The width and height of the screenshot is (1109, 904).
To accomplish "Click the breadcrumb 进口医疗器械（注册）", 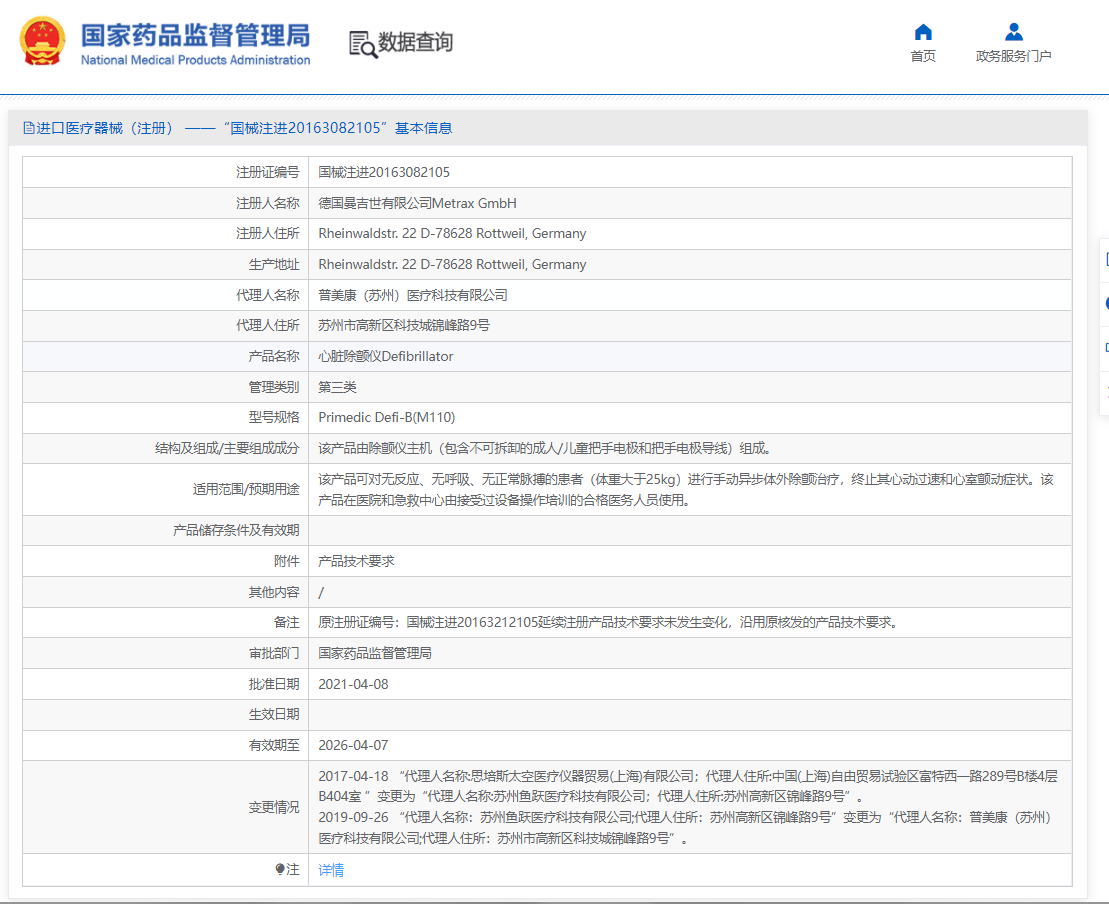I will pyautogui.click(x=104, y=128).
